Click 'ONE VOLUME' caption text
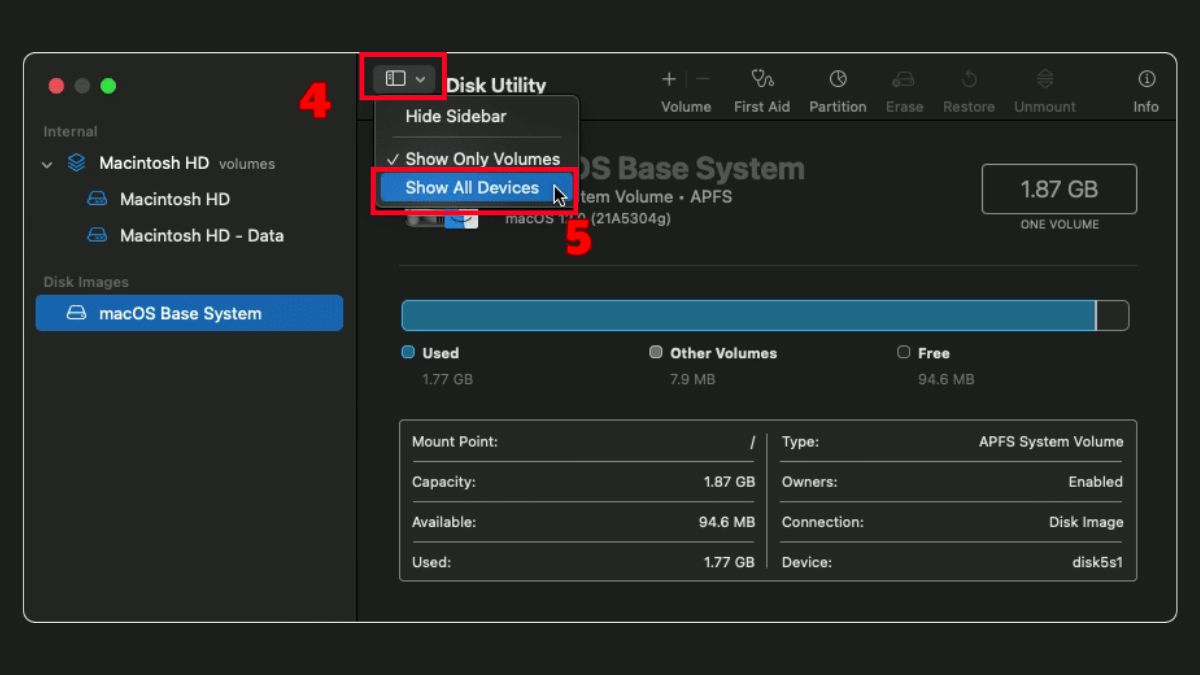Screen dimensions: 1200x675 pos(1059,225)
